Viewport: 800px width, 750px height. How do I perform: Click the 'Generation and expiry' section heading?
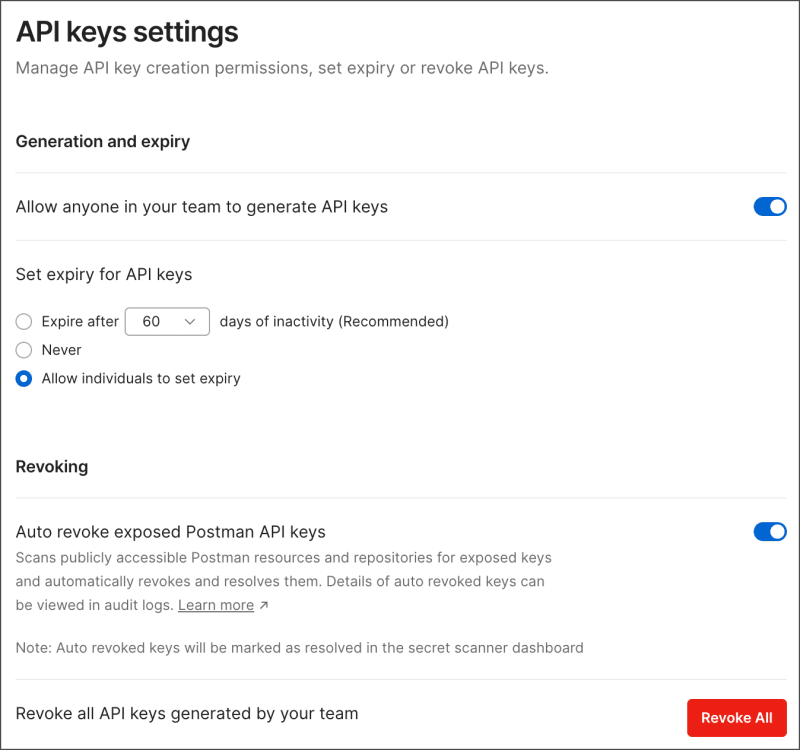[x=103, y=142]
